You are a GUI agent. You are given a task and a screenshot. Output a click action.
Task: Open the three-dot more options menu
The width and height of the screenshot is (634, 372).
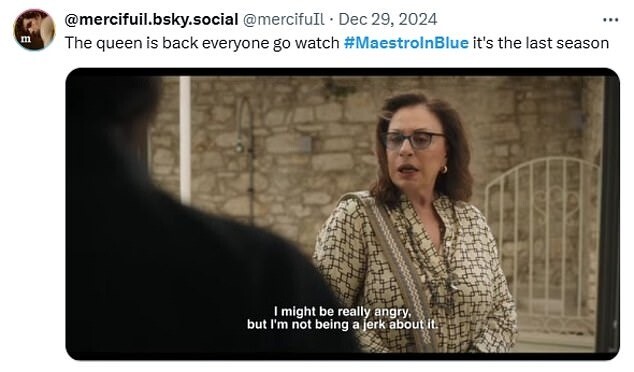point(610,20)
